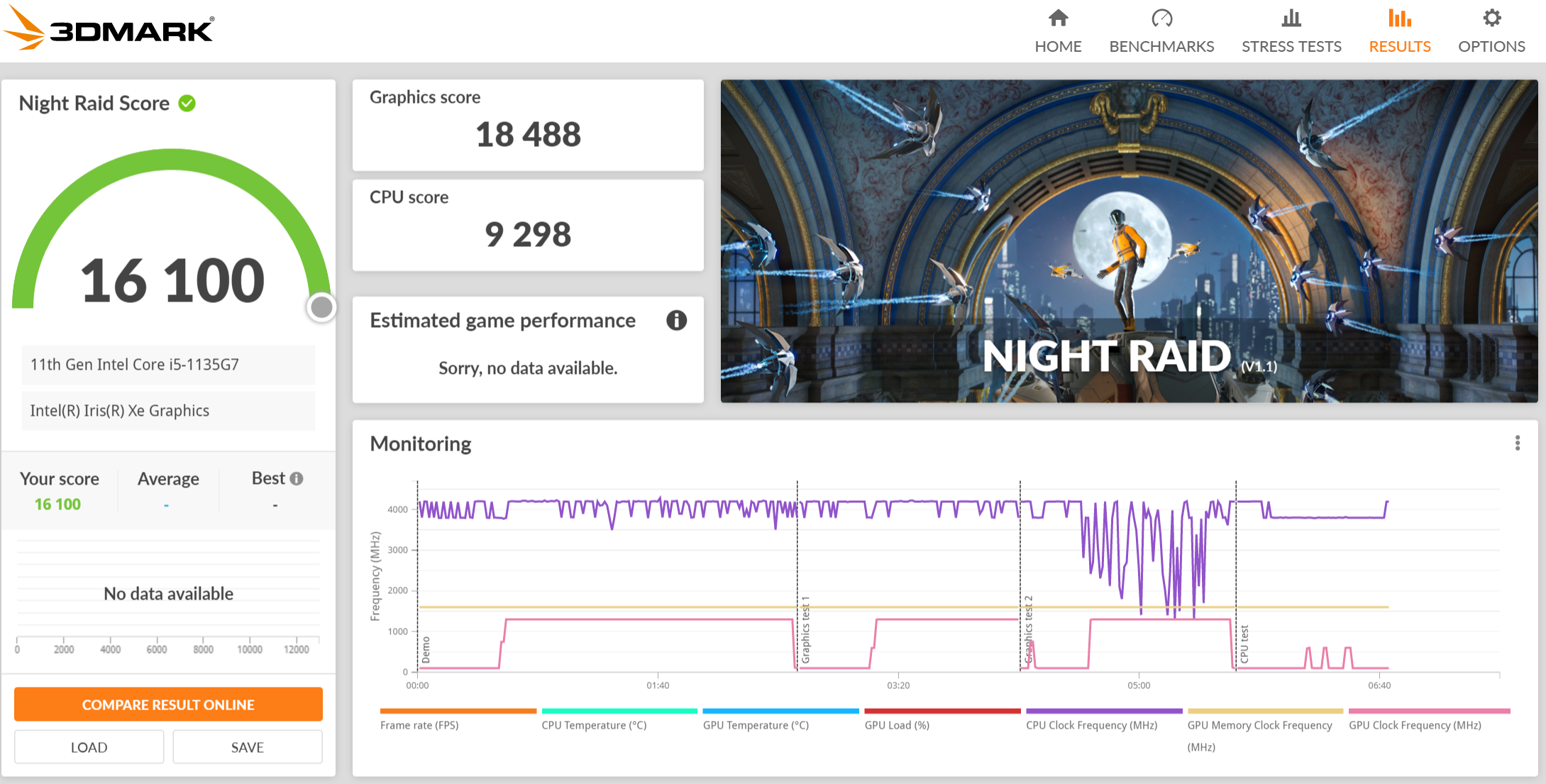Go to the HOME tab label
This screenshot has height=784, width=1546.
click(x=1058, y=47)
